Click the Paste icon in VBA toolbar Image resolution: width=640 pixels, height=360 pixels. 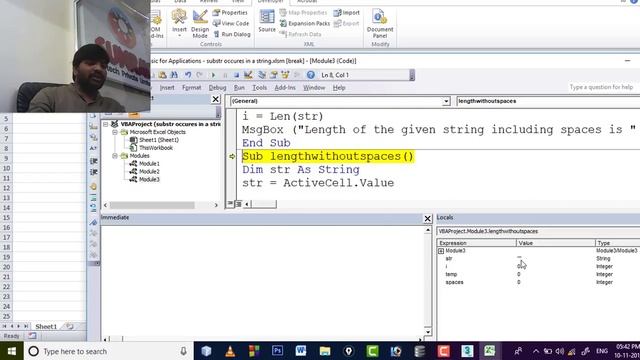pyautogui.click(x=162, y=75)
